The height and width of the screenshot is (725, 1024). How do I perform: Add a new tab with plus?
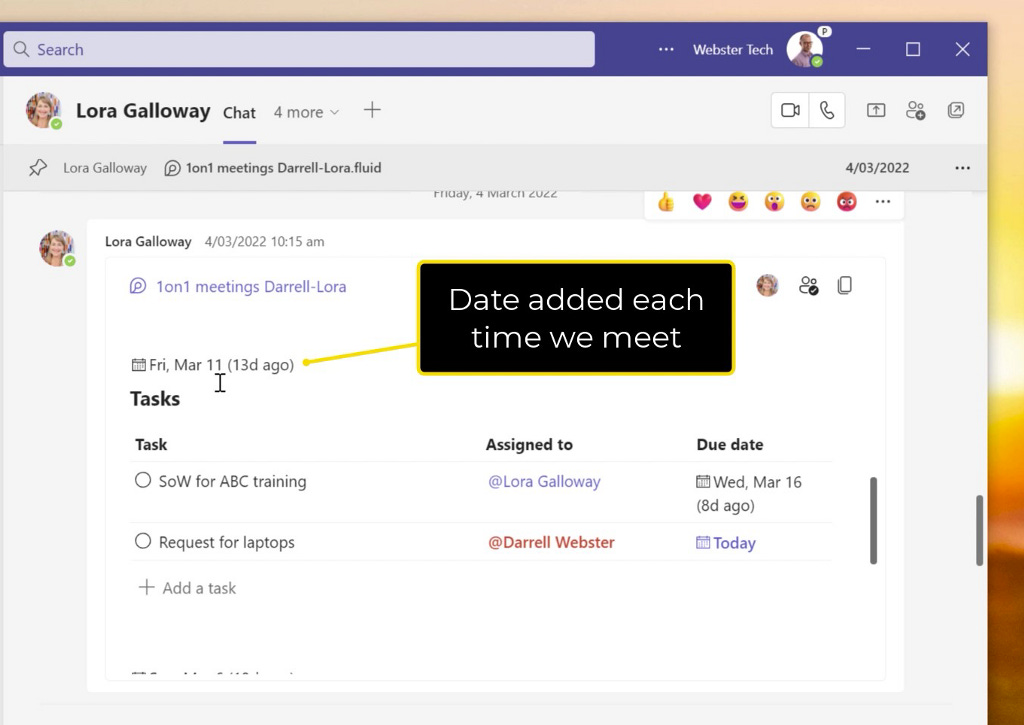coord(372,110)
